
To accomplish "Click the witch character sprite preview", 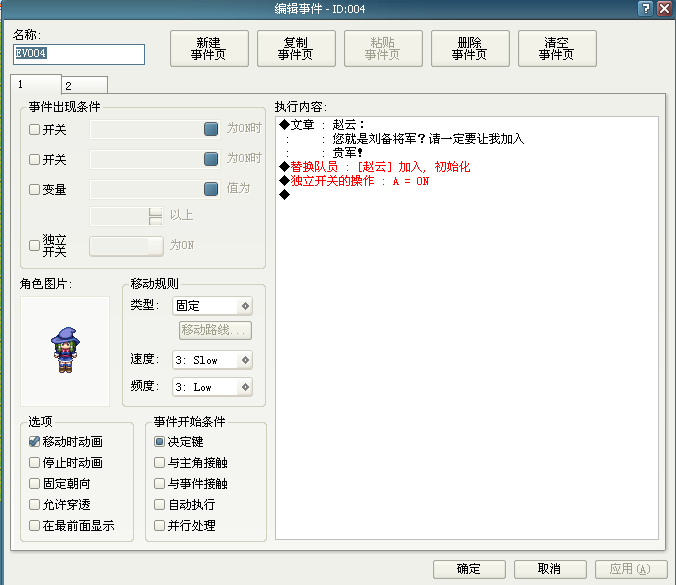I will pos(65,350).
